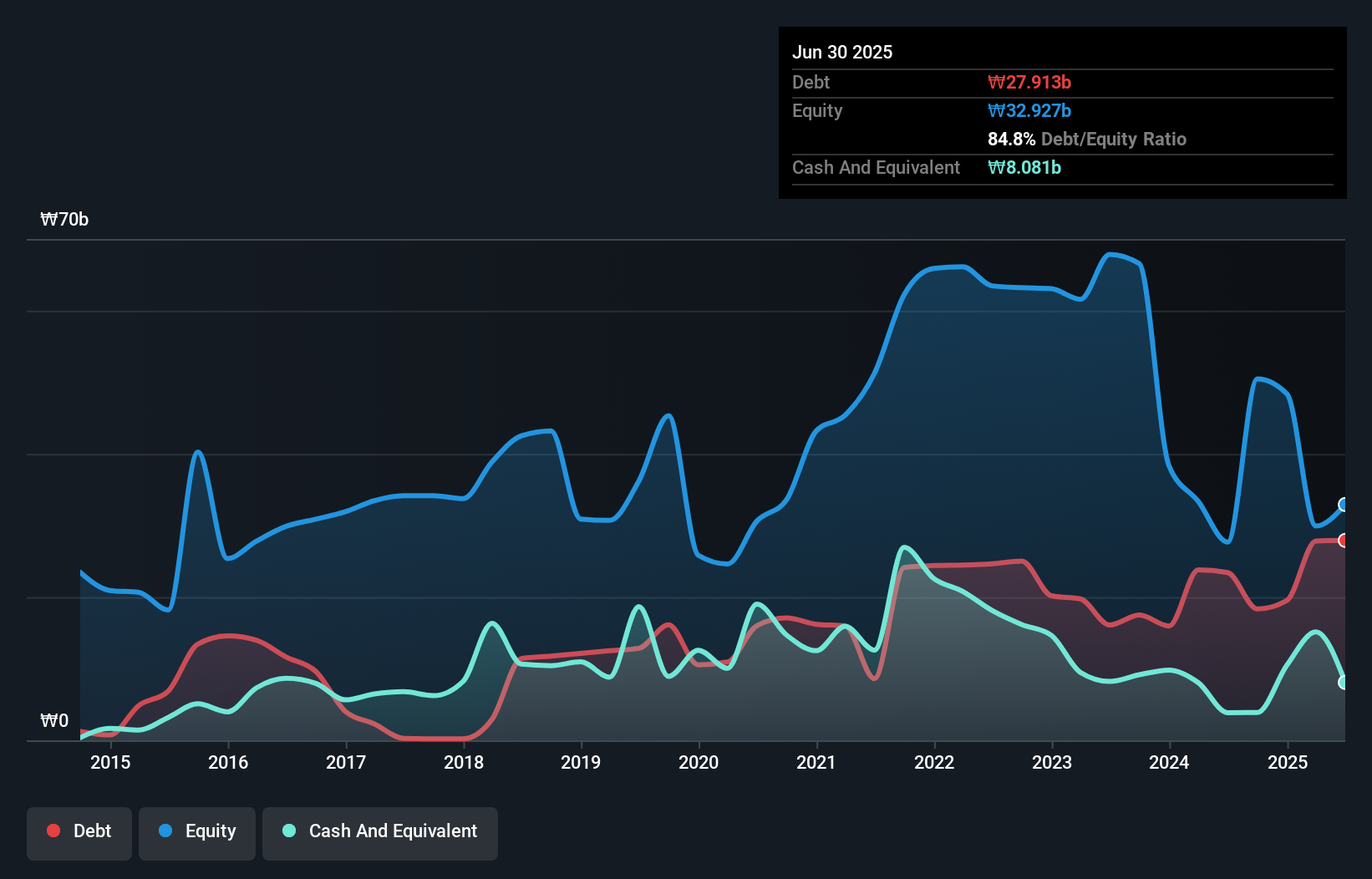The width and height of the screenshot is (1372, 879).
Task: Click the blue Equity legend dot
Action: (165, 831)
